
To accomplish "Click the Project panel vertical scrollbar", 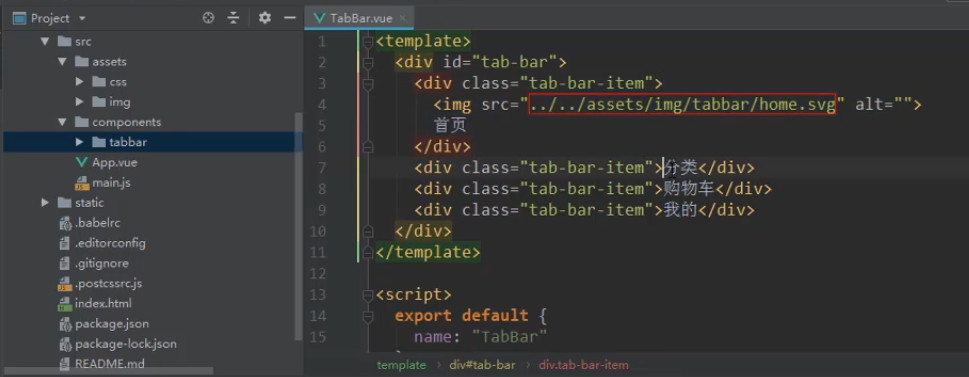I will (299, 226).
